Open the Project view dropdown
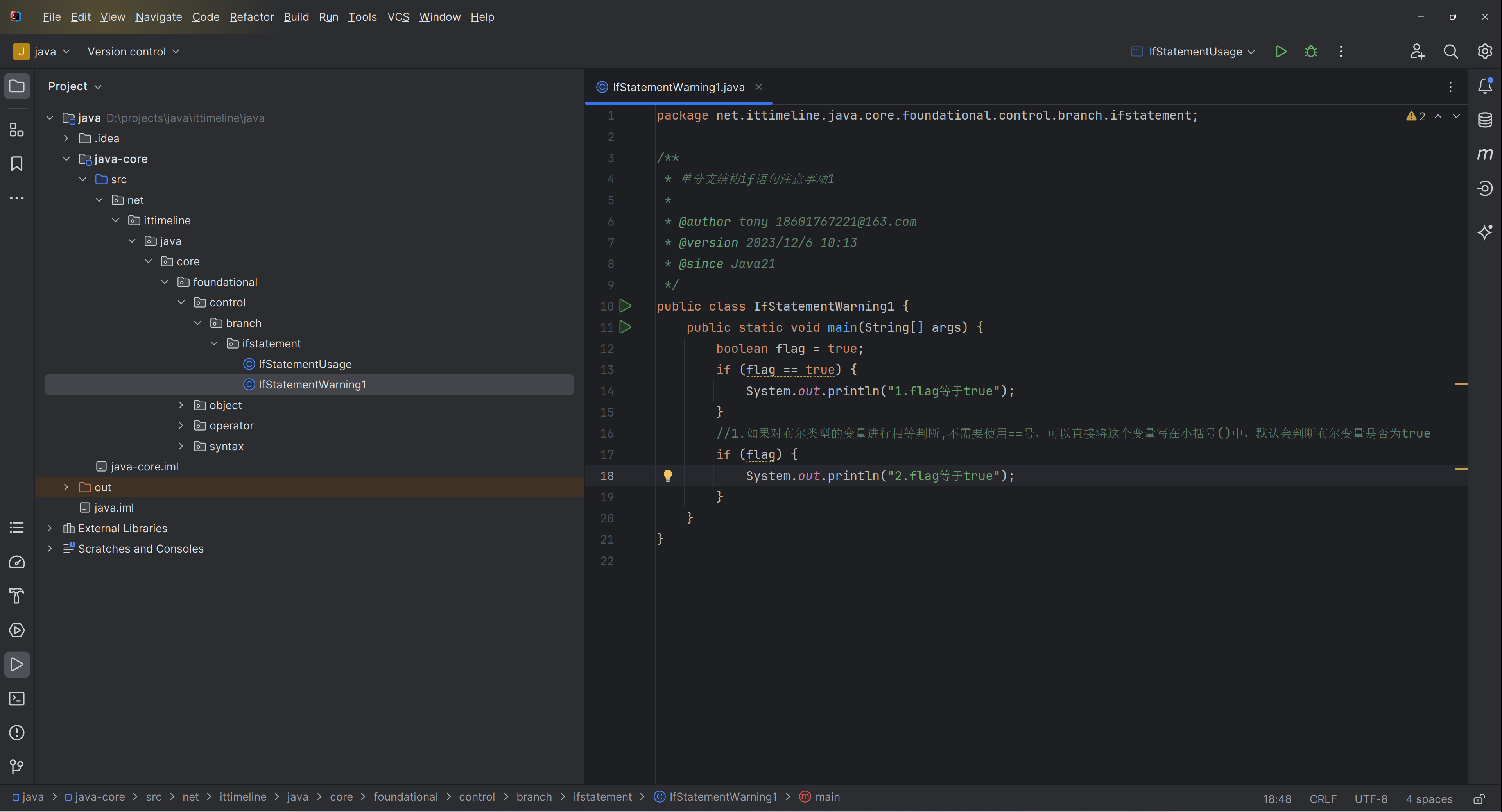Screen dimensions: 1502x812 click(x=75, y=86)
